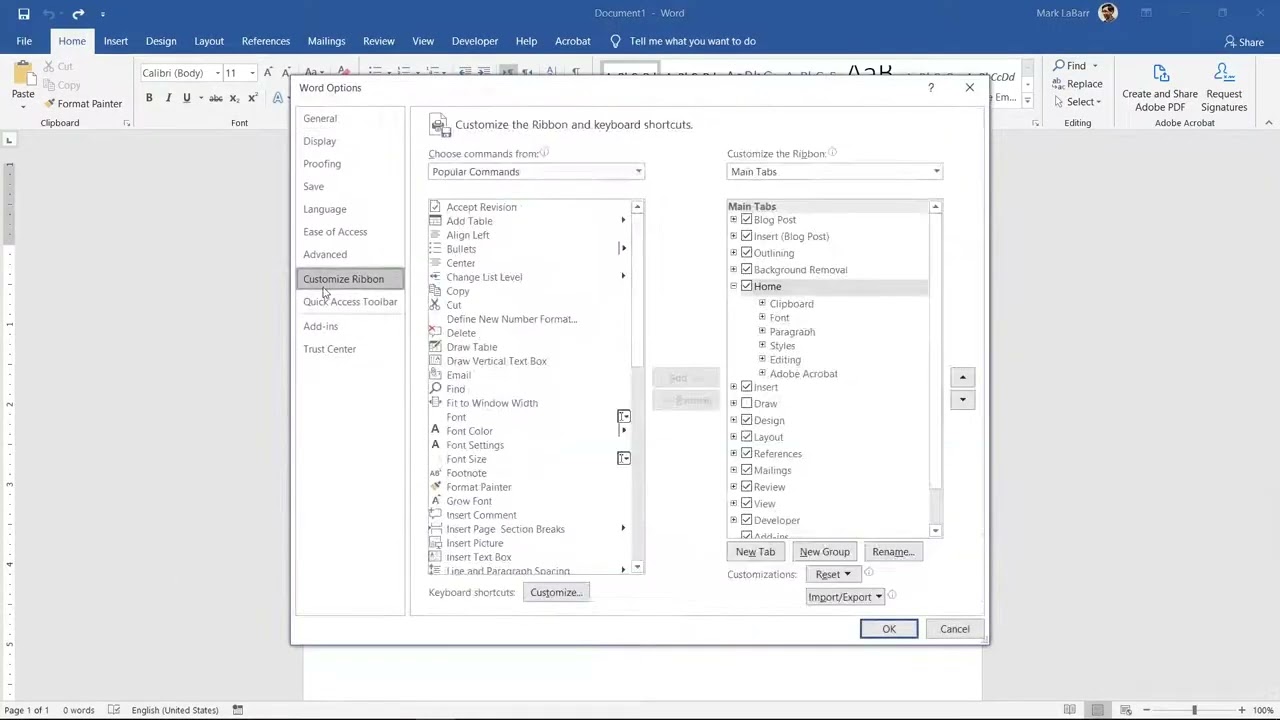Screen dimensions: 1280x720
Task: Uncheck the Review tab checkbox
Action: point(746,487)
